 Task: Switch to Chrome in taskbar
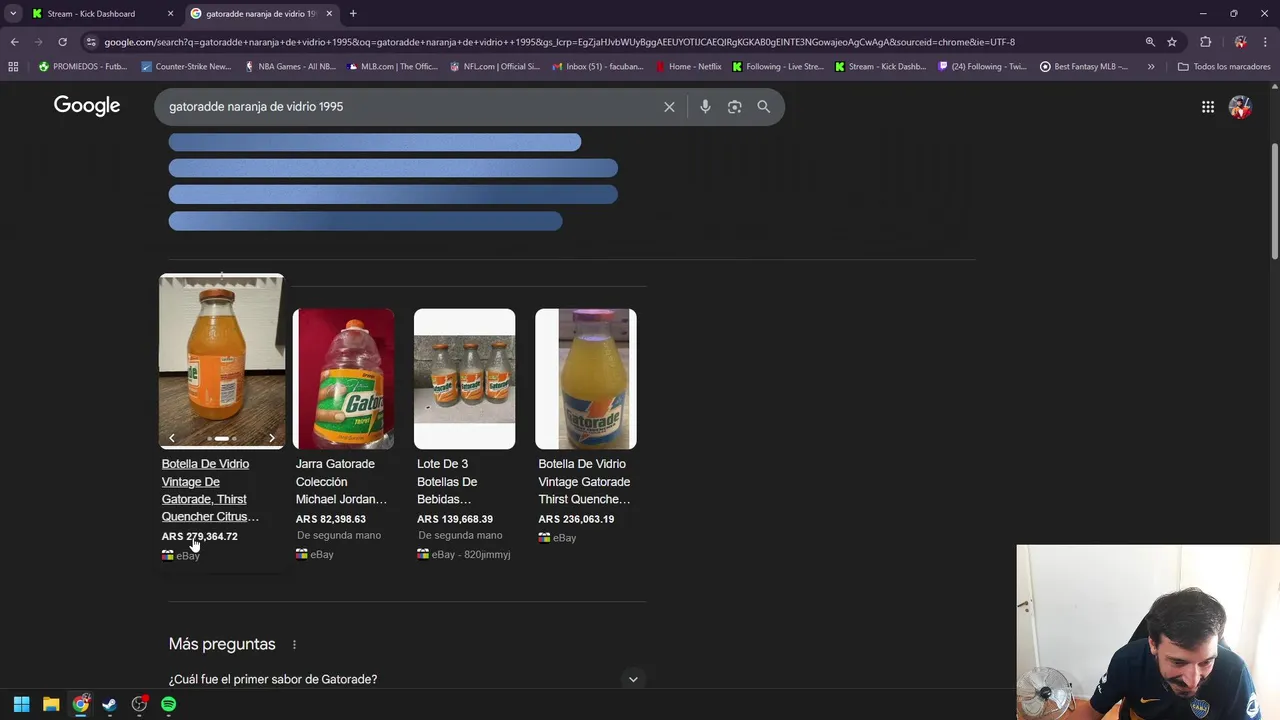[81, 704]
